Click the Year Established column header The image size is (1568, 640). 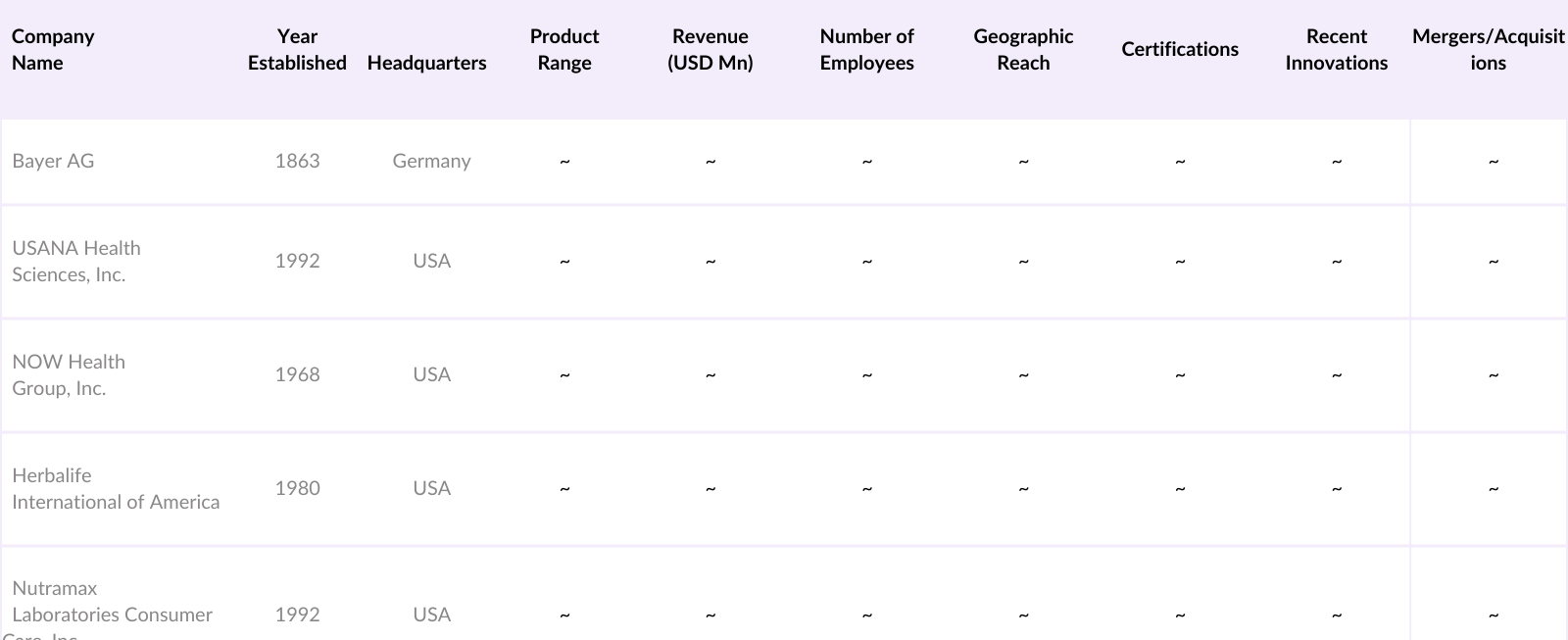pos(297,49)
